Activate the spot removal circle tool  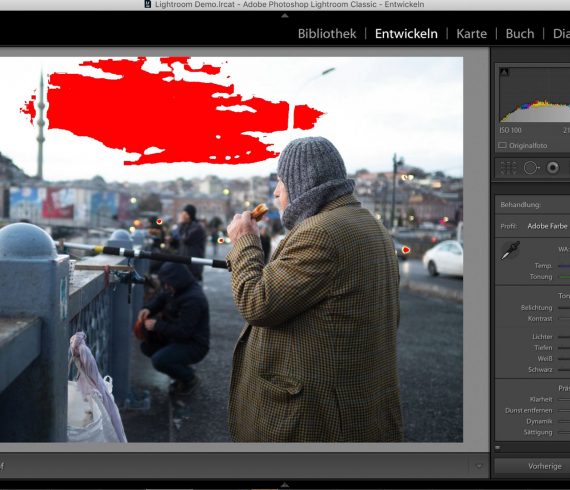[x=531, y=168]
